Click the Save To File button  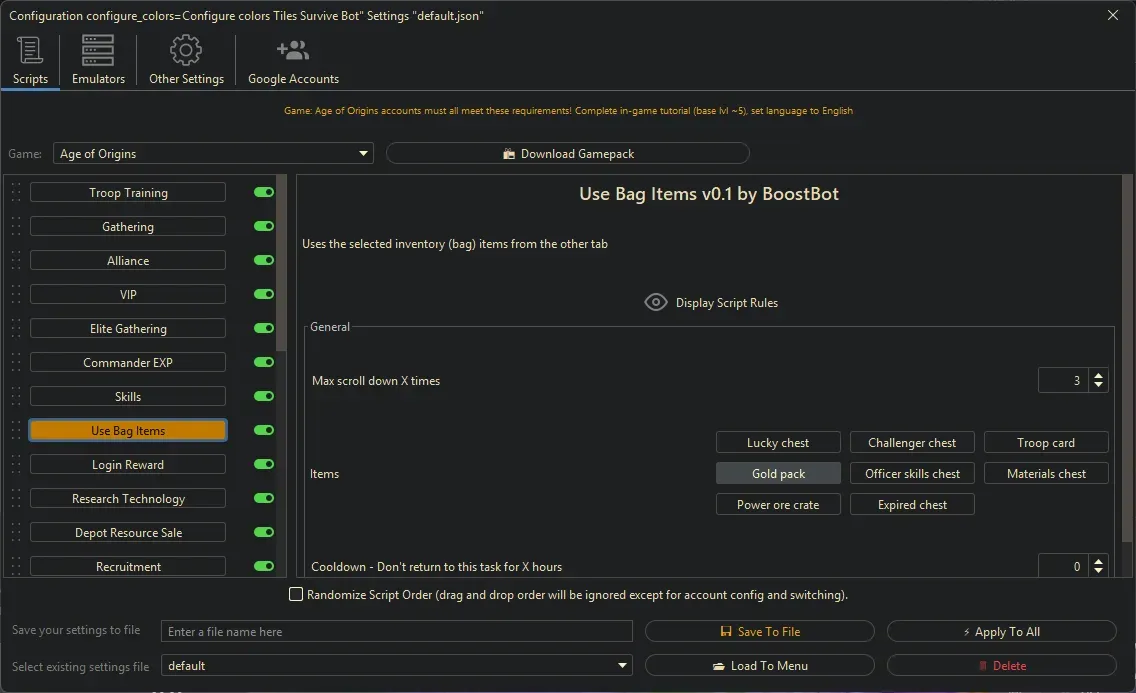760,631
